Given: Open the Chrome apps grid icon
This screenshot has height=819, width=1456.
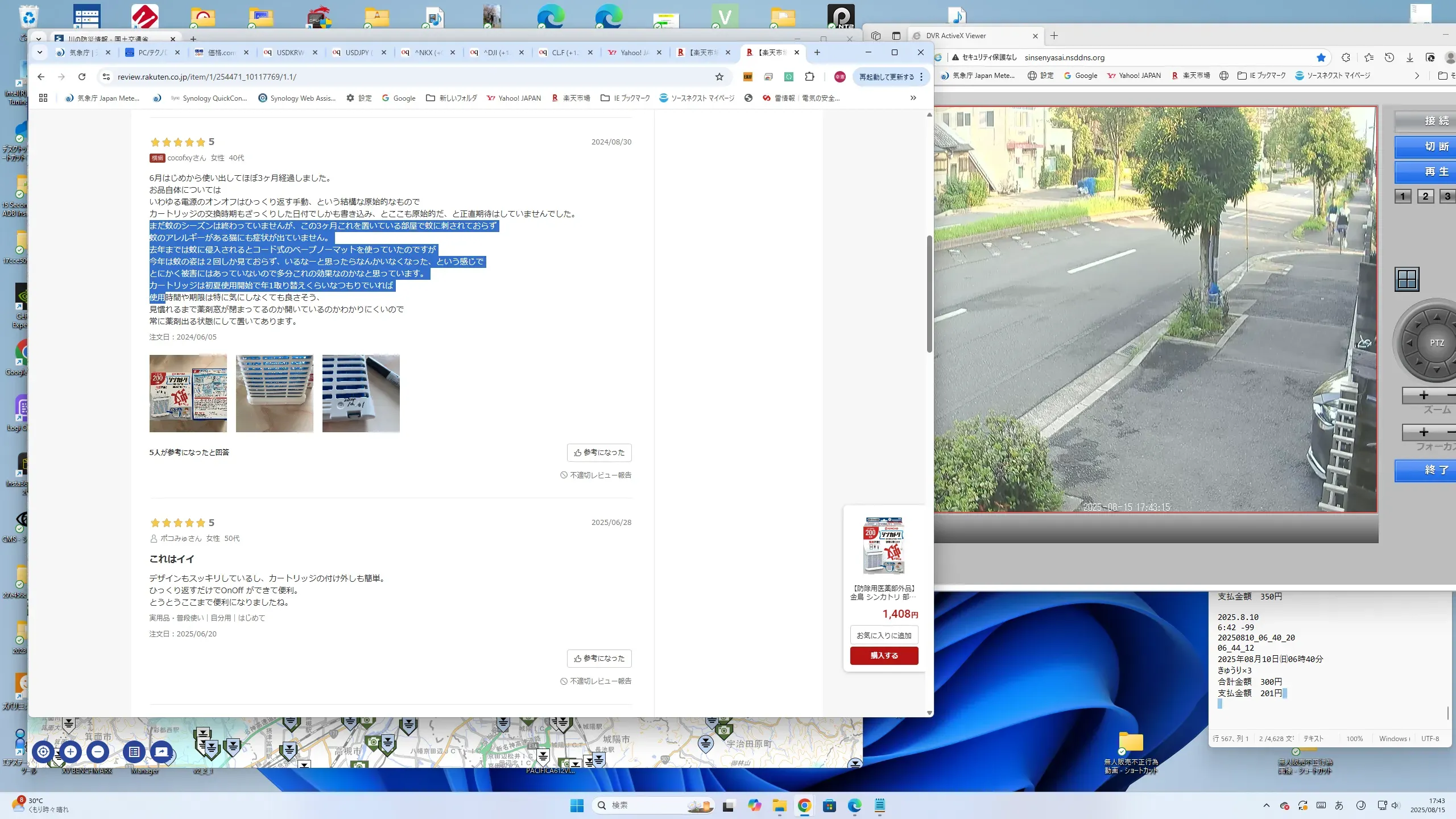Looking at the screenshot, I should [x=43, y=98].
